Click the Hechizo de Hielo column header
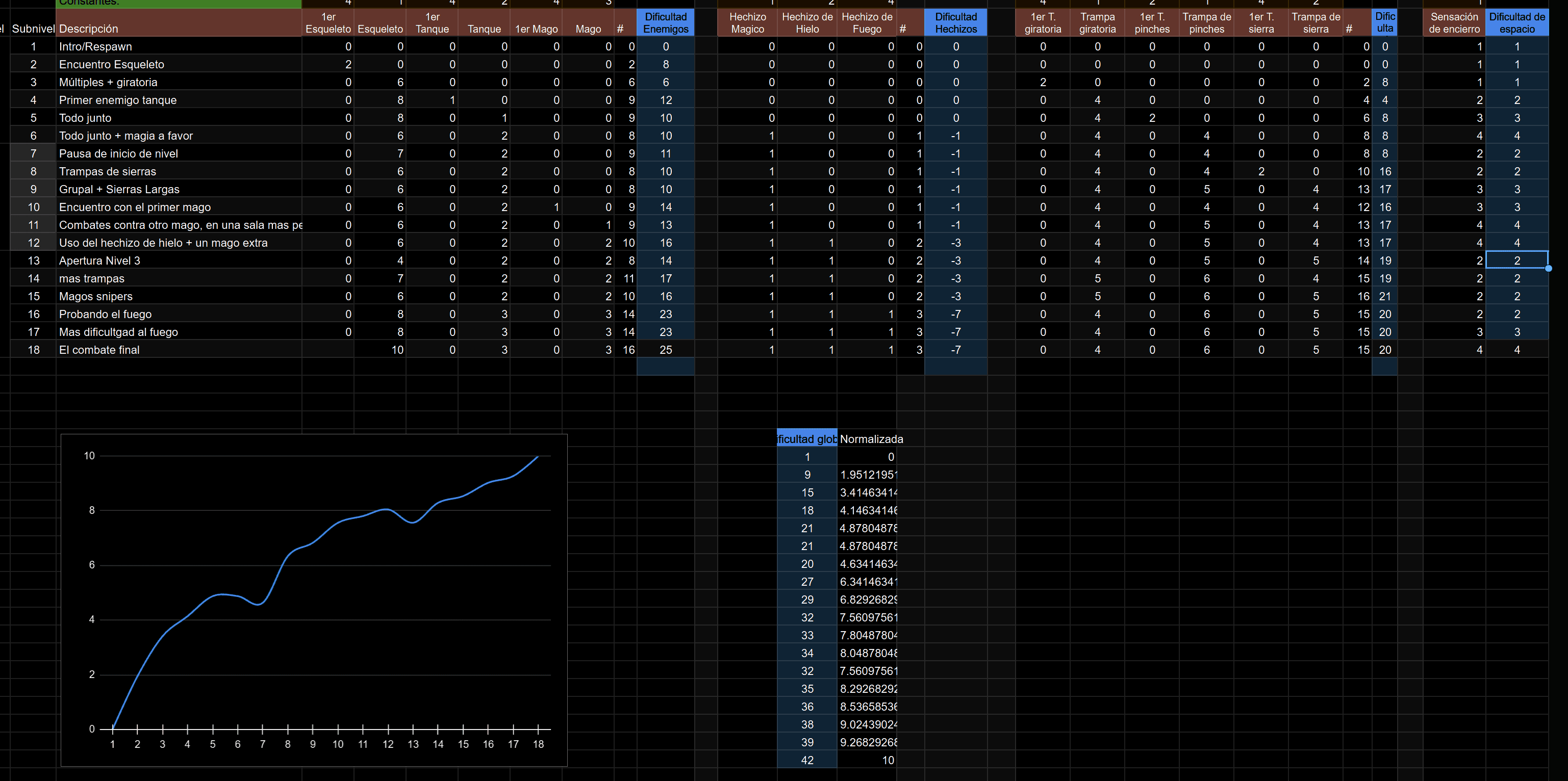 click(x=807, y=22)
